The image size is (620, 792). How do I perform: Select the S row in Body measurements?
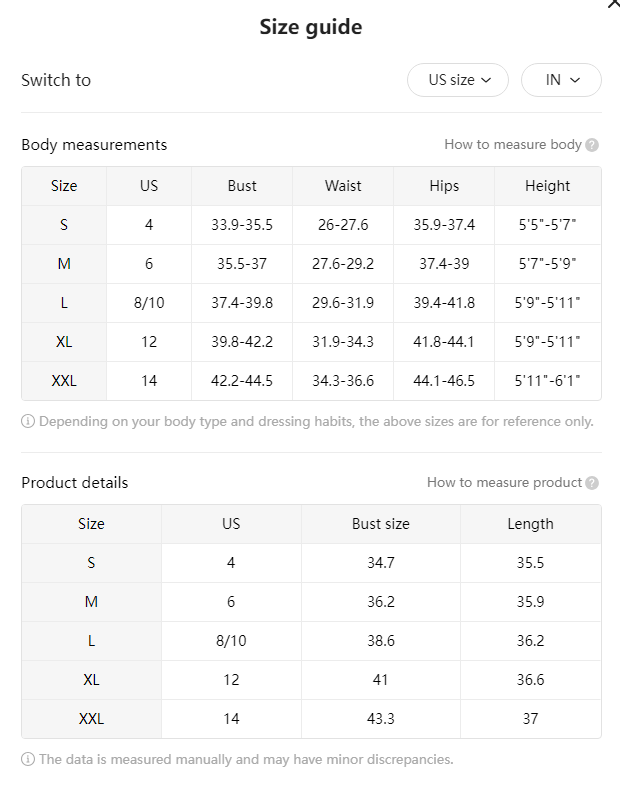click(311, 225)
